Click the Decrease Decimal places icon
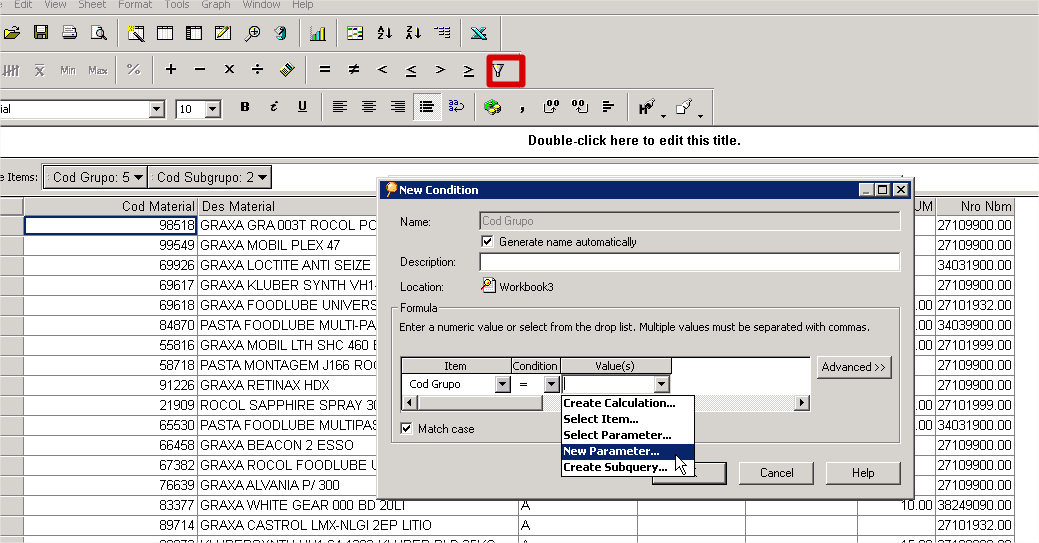The height and width of the screenshot is (543, 1039). [580, 107]
